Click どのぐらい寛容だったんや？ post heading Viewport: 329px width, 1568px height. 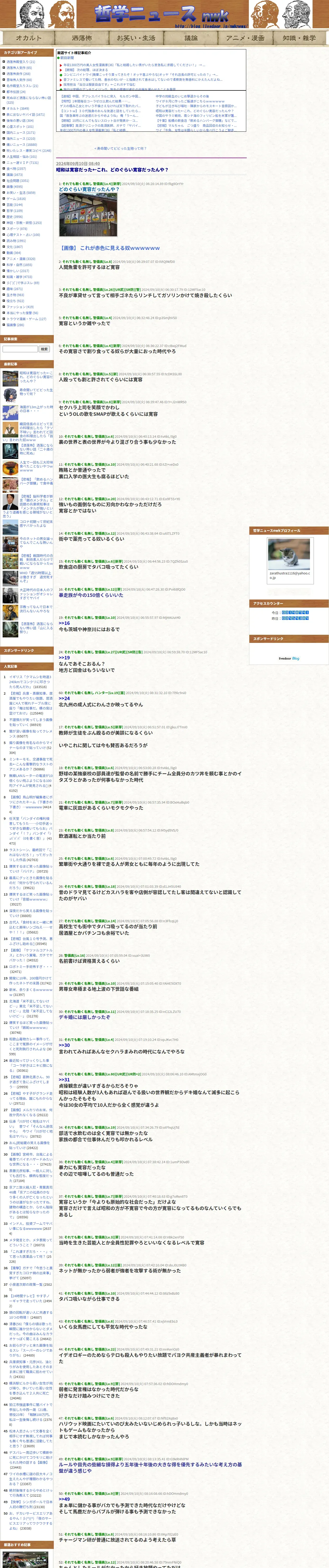coord(89,189)
